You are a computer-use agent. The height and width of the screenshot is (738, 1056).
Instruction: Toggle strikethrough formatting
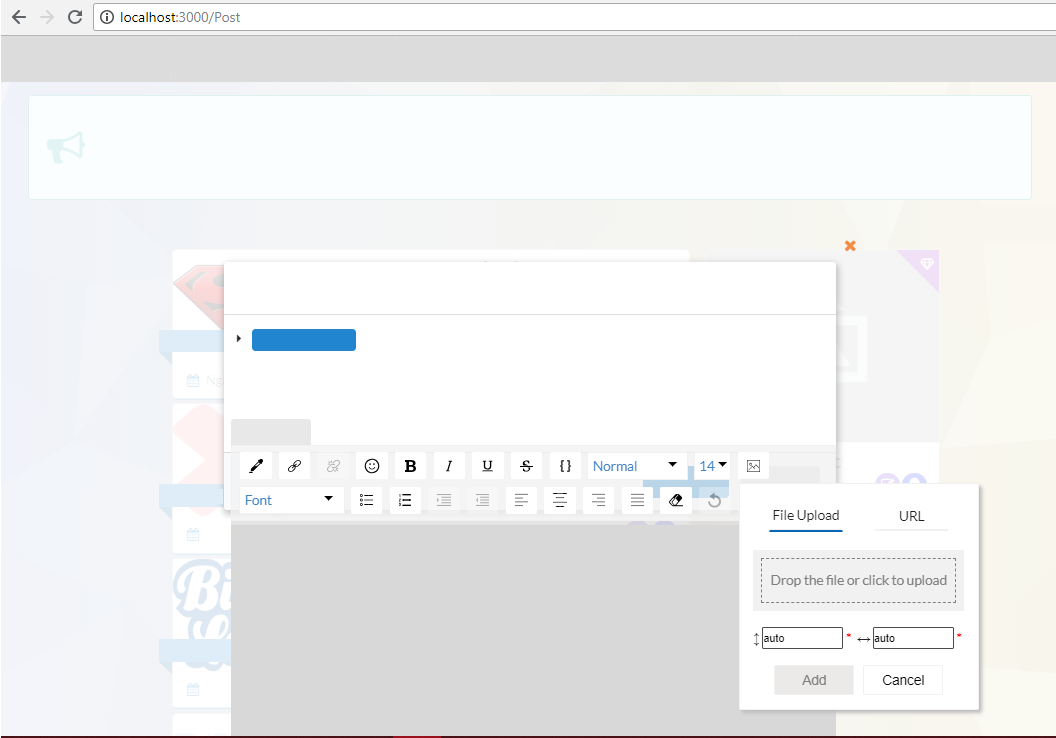click(x=526, y=465)
